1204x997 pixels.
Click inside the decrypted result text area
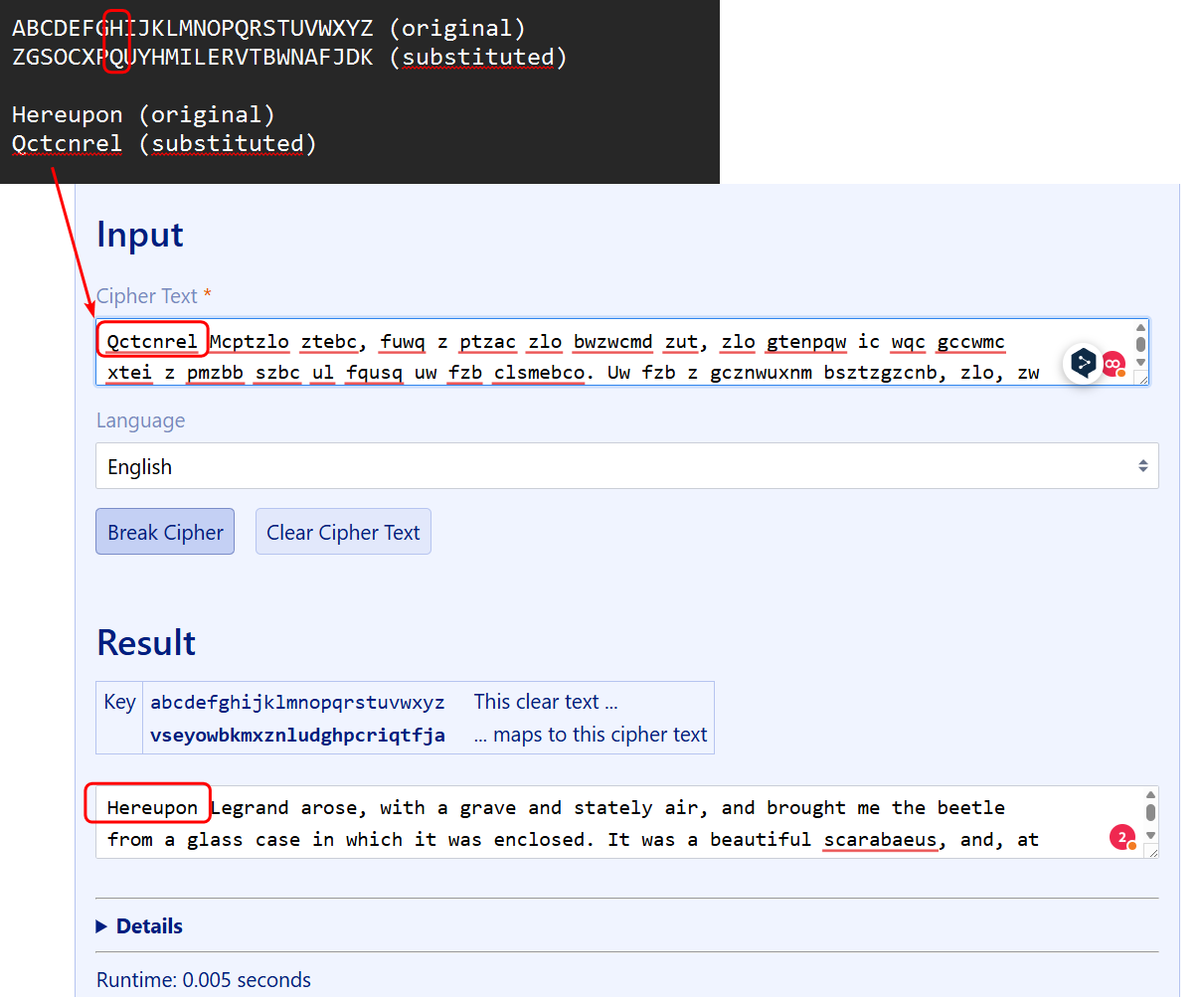tap(597, 823)
